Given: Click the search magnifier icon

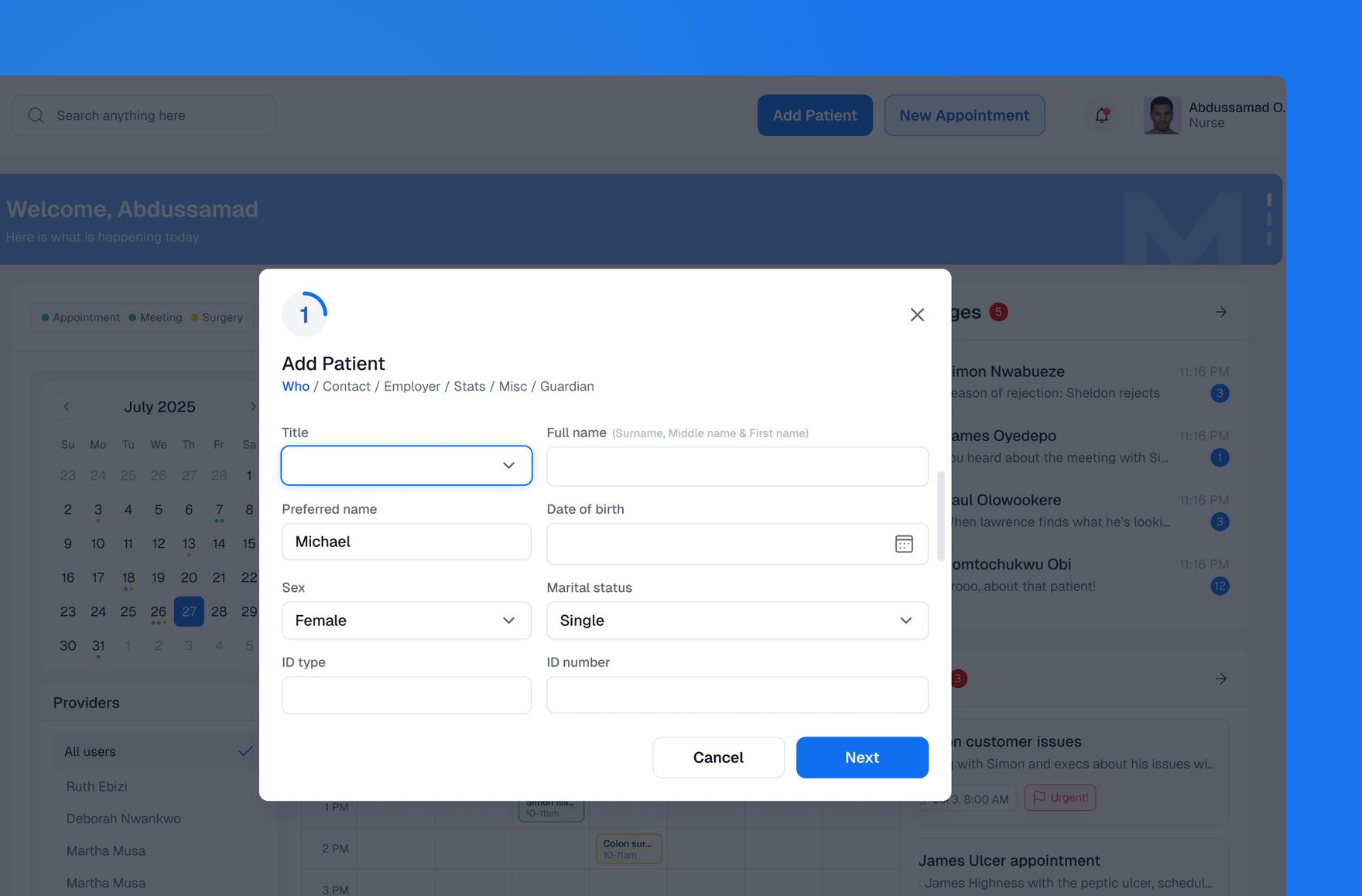Looking at the screenshot, I should coord(36,115).
